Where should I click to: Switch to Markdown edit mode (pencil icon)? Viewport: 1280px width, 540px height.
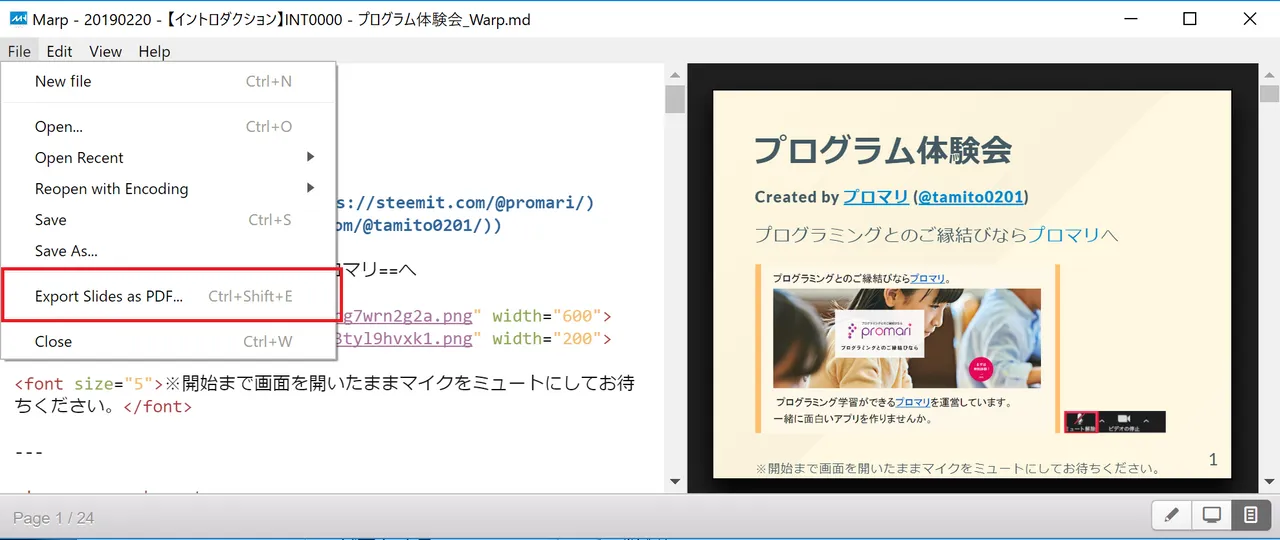coord(1172,516)
